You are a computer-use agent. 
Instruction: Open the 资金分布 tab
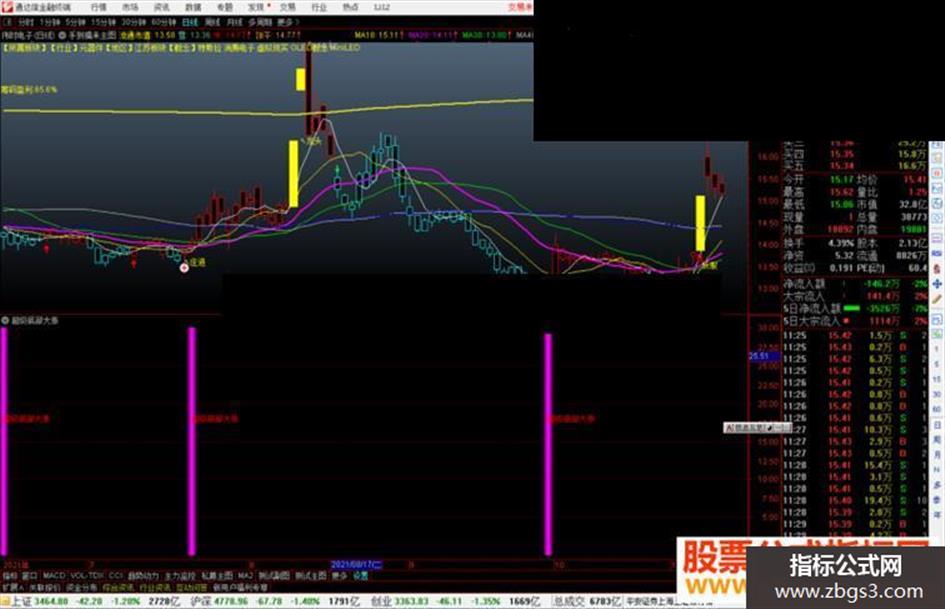pyautogui.click(x=82, y=587)
